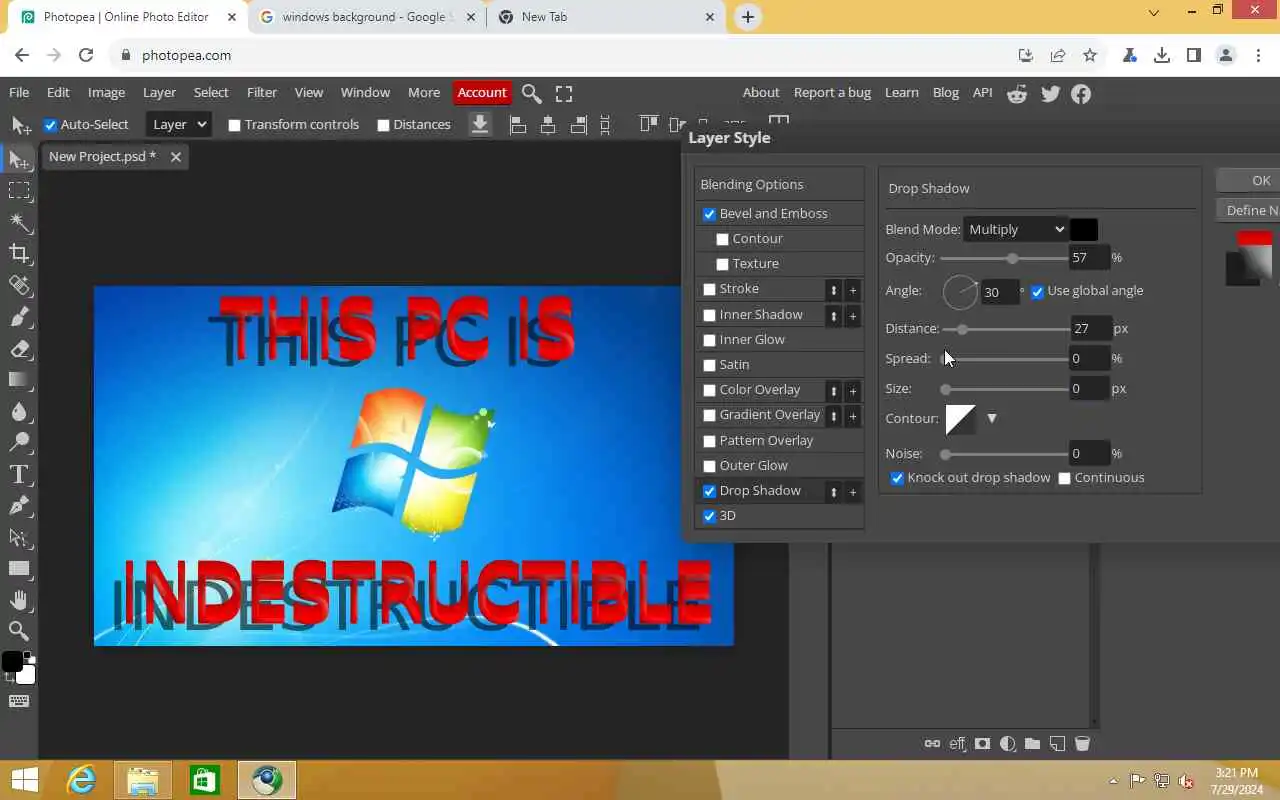Select the Path Select tool
Image resolution: width=1280 pixels, height=800 pixels.
[19, 537]
